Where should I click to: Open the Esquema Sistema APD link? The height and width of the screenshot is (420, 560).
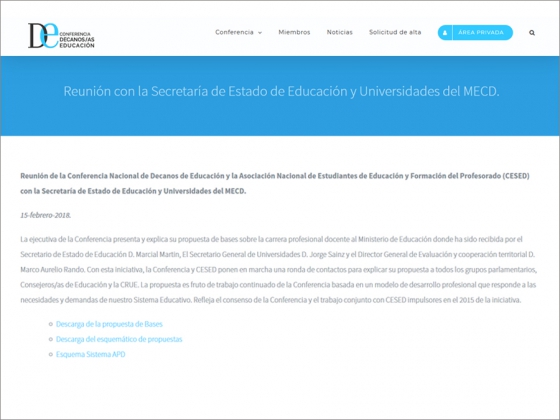point(91,354)
